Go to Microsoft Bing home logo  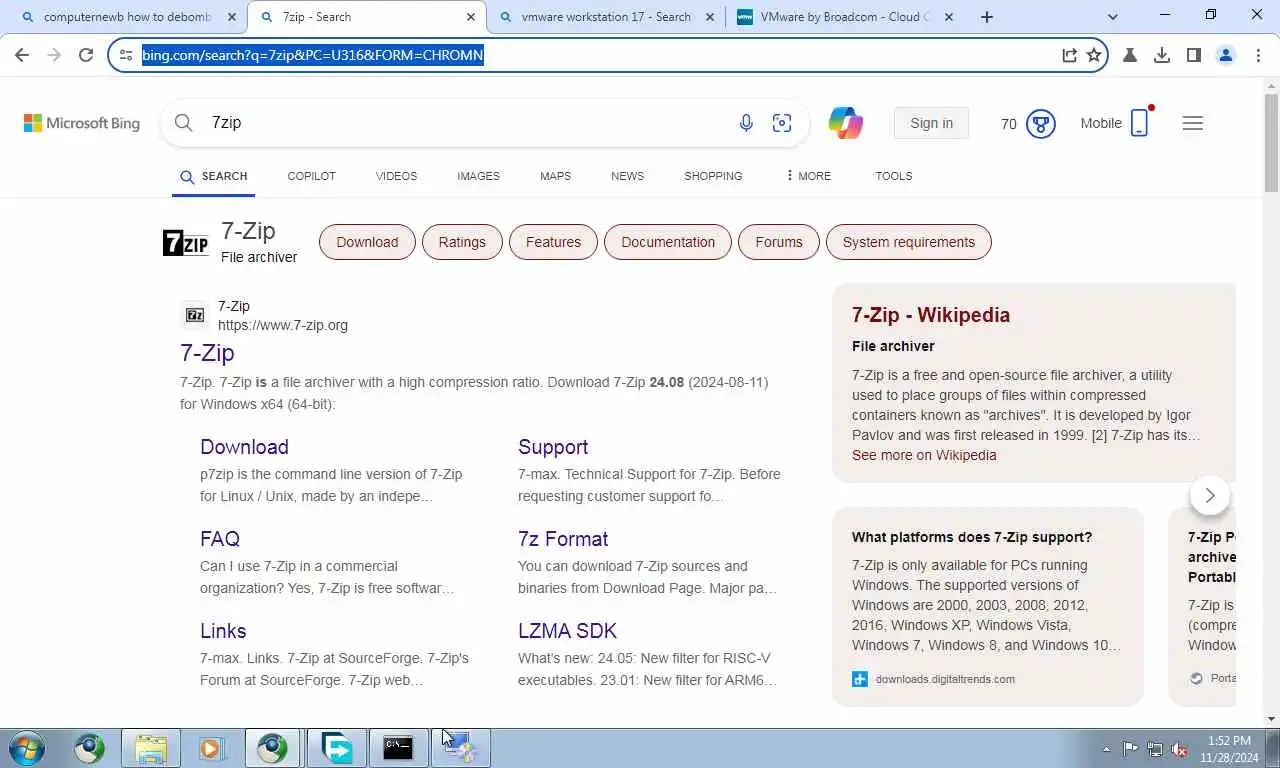click(x=82, y=123)
